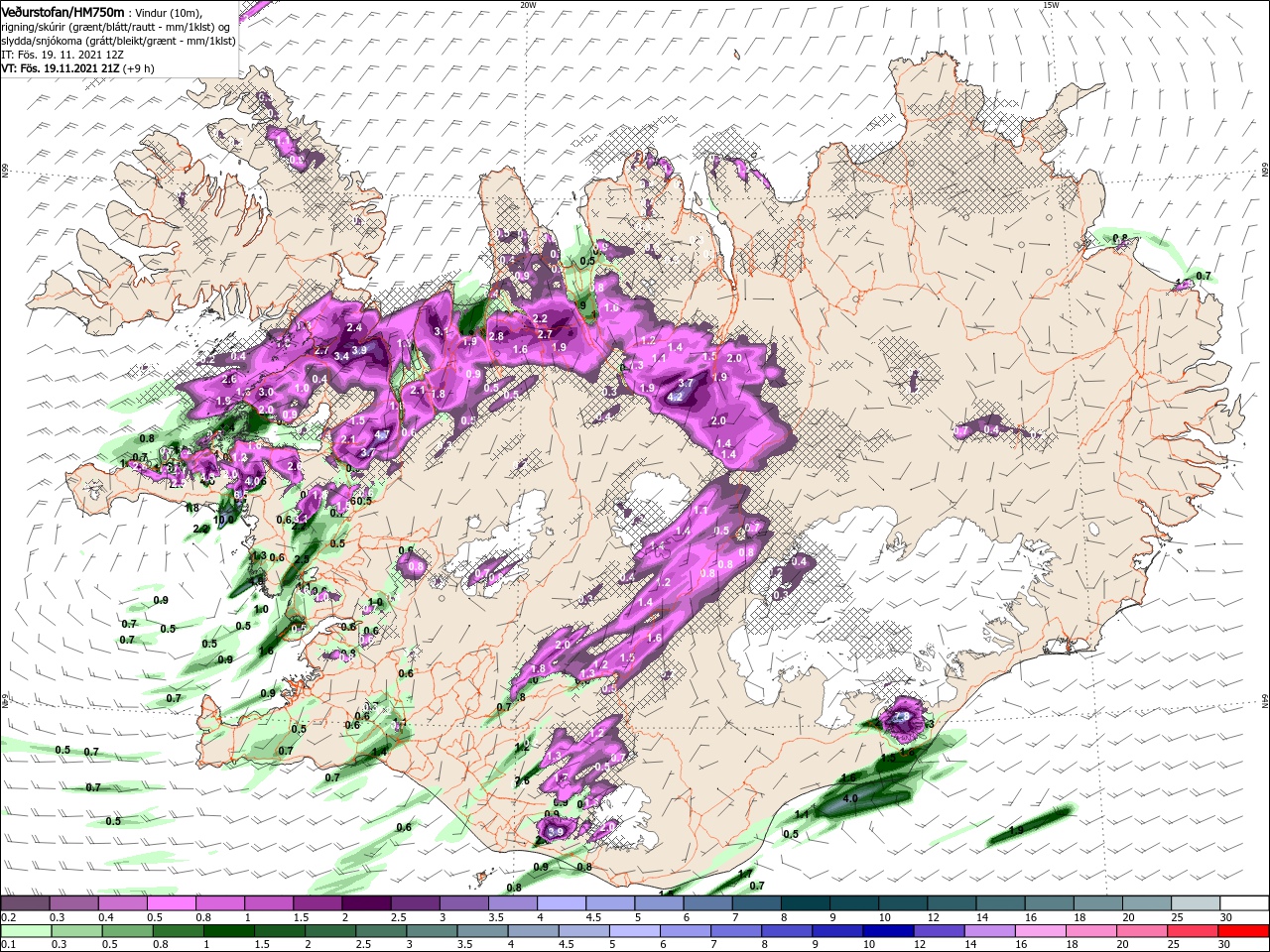Viewport: 1270px width, 952px height.
Task: Pick the dark teal 8 swatch in the upper legend
Action: point(806,903)
